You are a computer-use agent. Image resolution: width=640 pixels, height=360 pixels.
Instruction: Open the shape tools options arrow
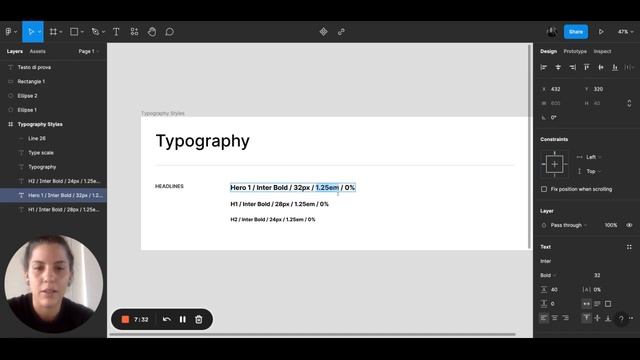click(82, 32)
